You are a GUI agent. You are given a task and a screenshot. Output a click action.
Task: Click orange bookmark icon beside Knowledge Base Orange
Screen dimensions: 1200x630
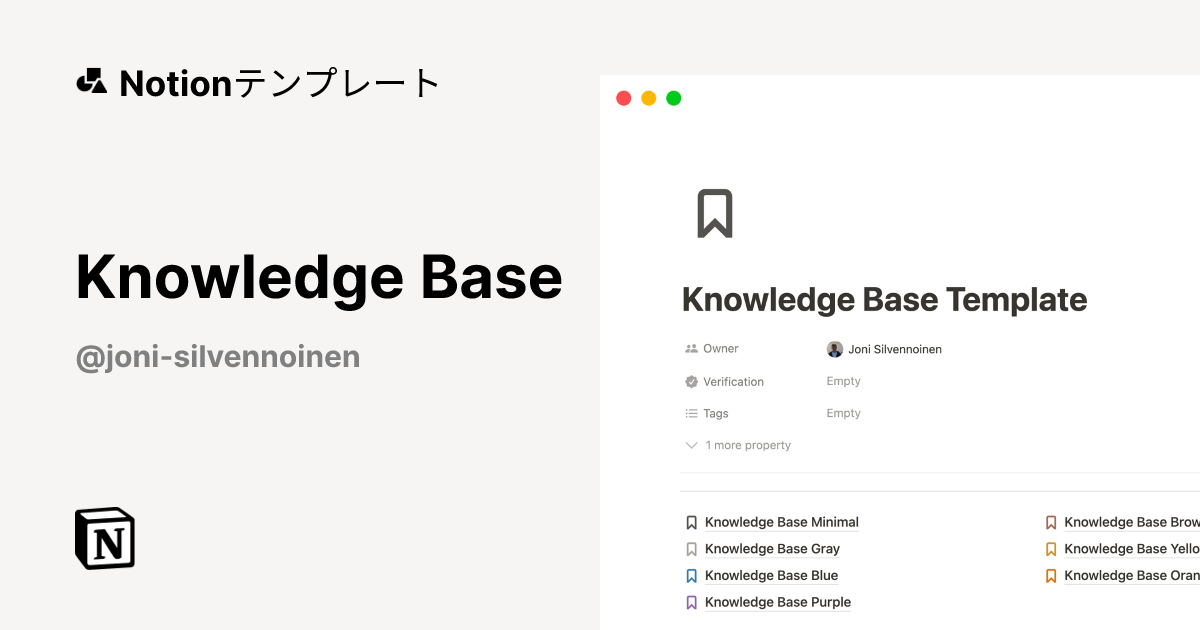[1051, 576]
